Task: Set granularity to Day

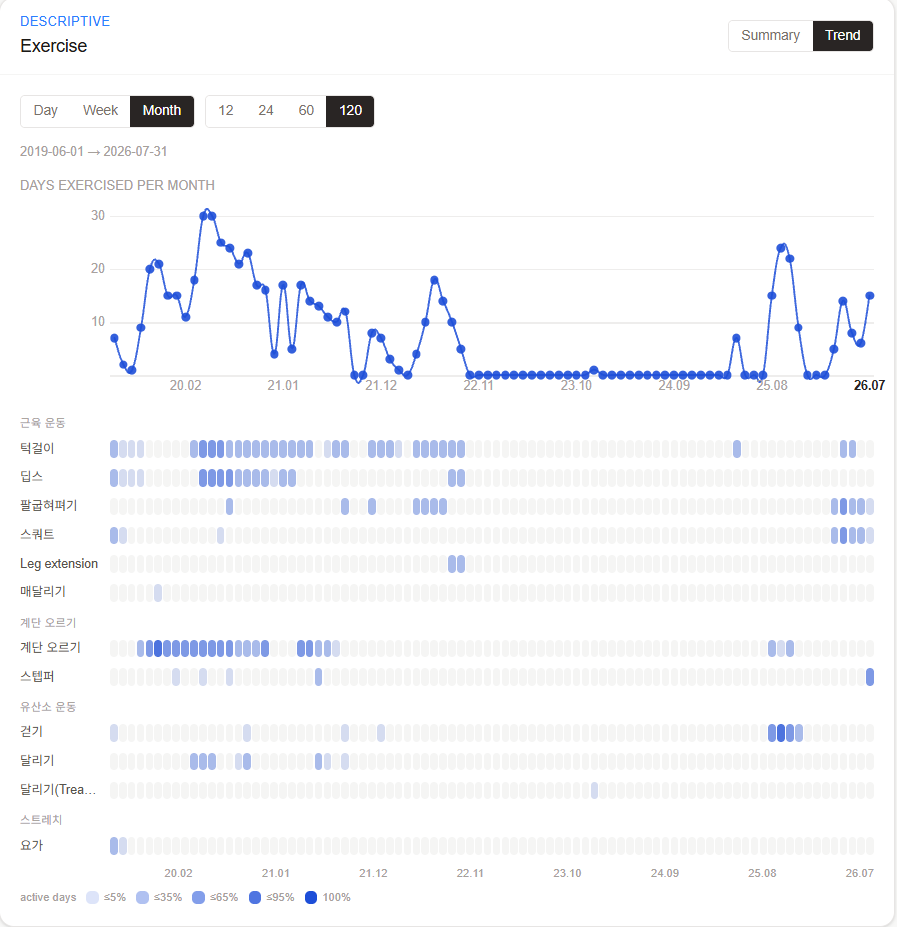Action: [x=46, y=111]
